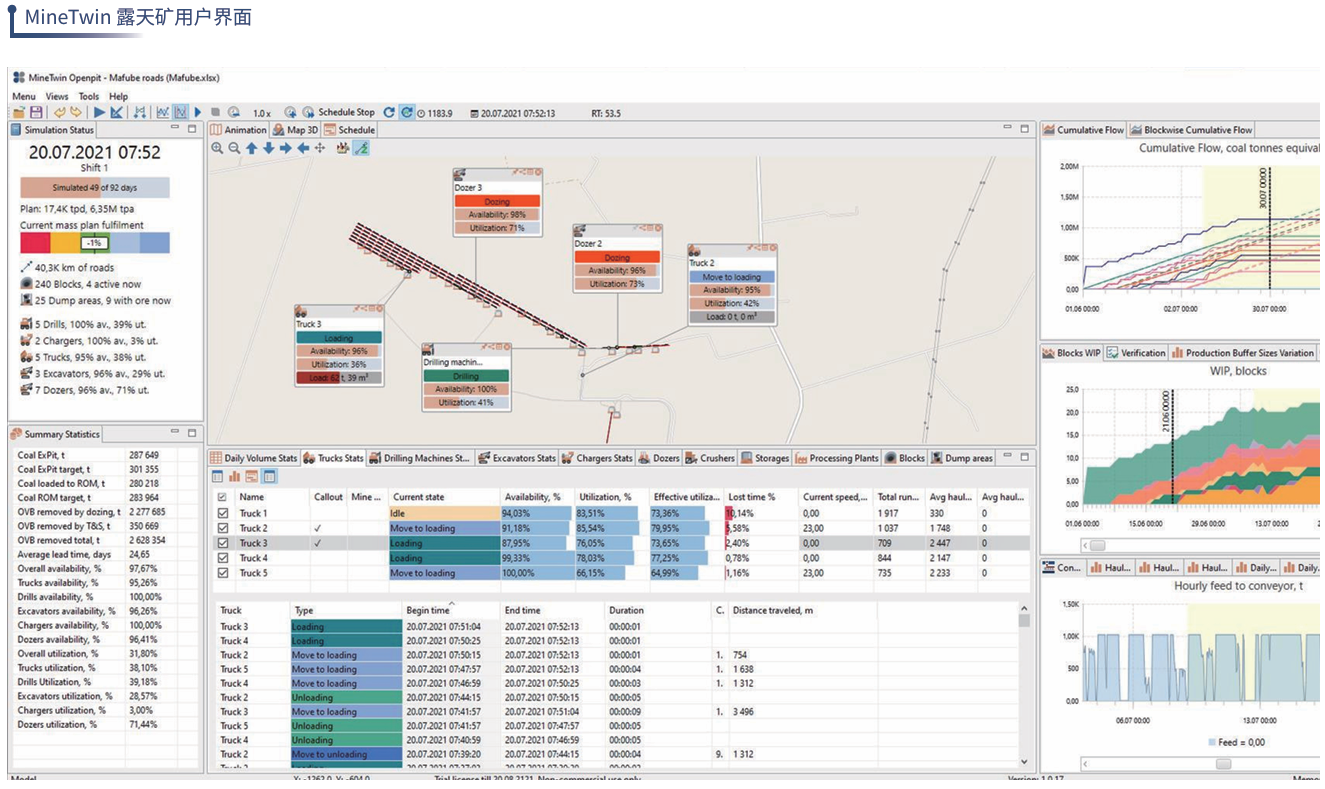Maximize the Animation map panel
The width and height of the screenshot is (1325, 789).
pyautogui.click(x=1024, y=128)
